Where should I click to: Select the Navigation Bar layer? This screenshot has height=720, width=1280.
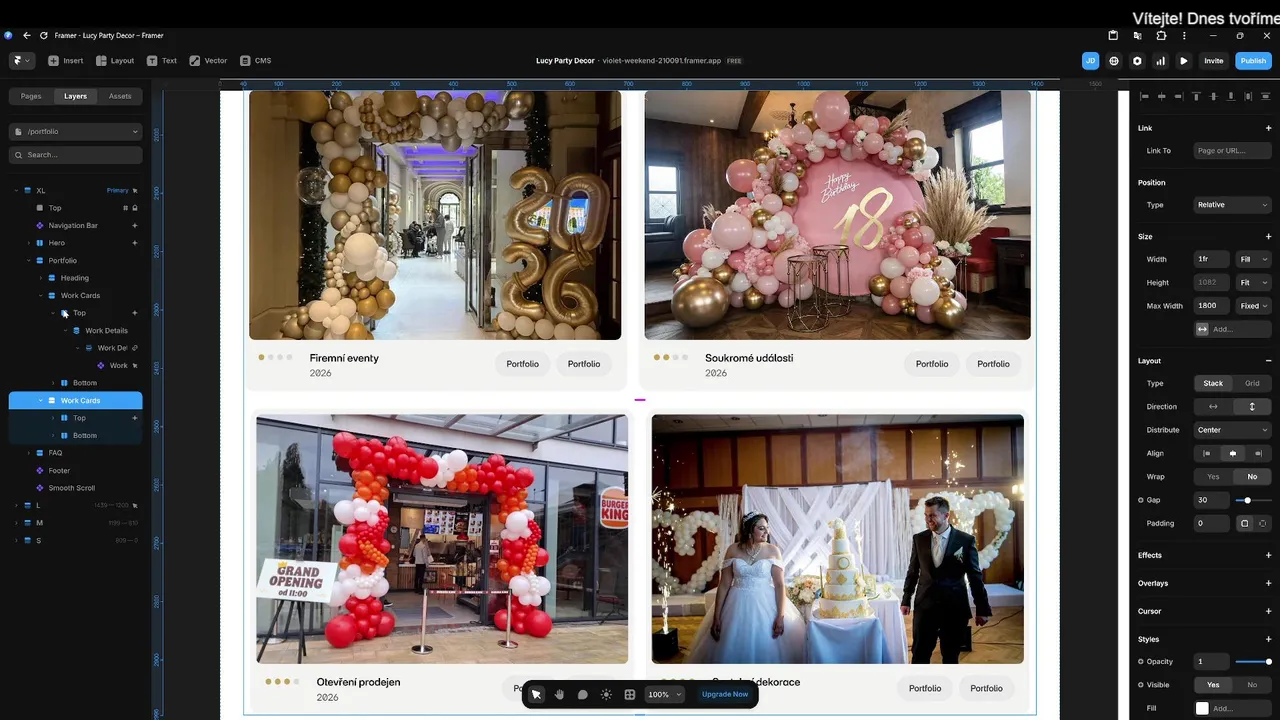(x=73, y=225)
